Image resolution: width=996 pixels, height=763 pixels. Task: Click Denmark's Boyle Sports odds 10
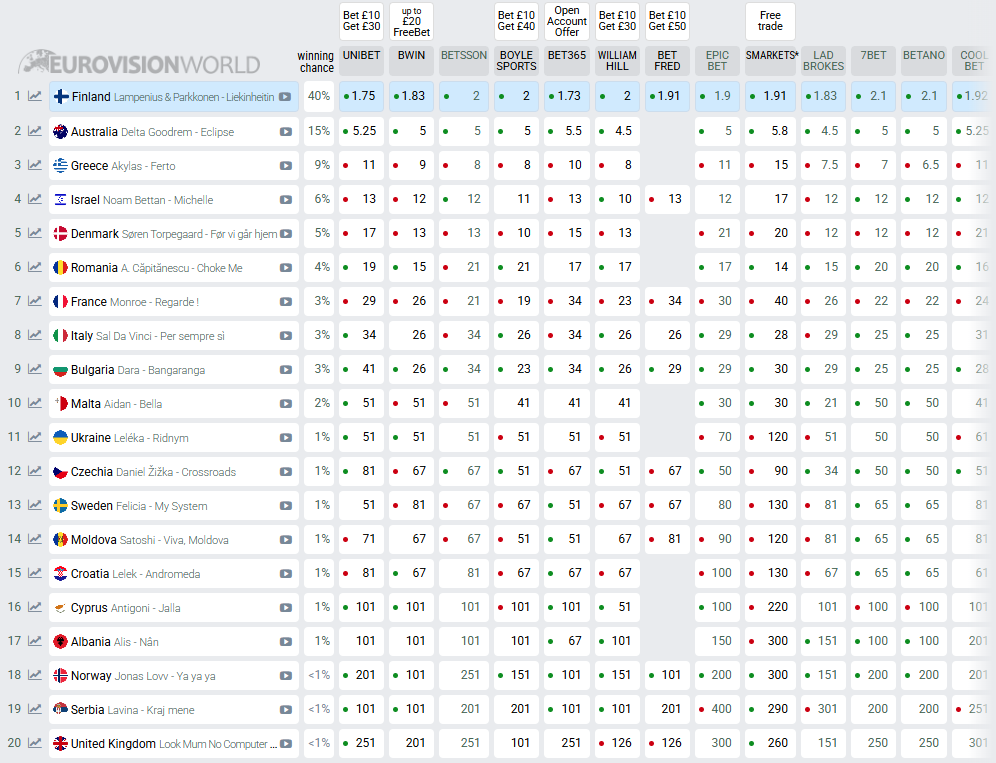tap(516, 233)
